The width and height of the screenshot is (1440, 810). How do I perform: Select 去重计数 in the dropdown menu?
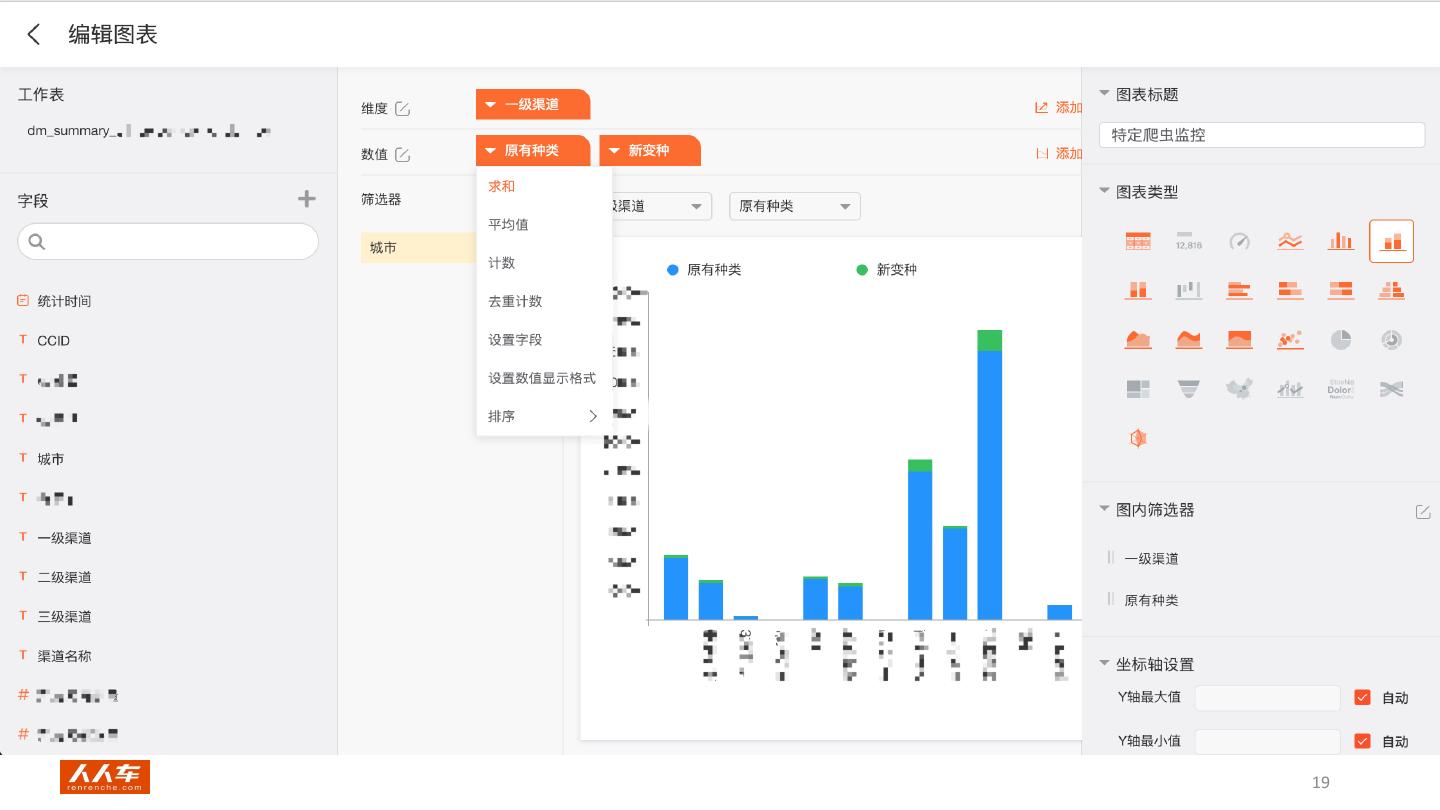click(515, 301)
